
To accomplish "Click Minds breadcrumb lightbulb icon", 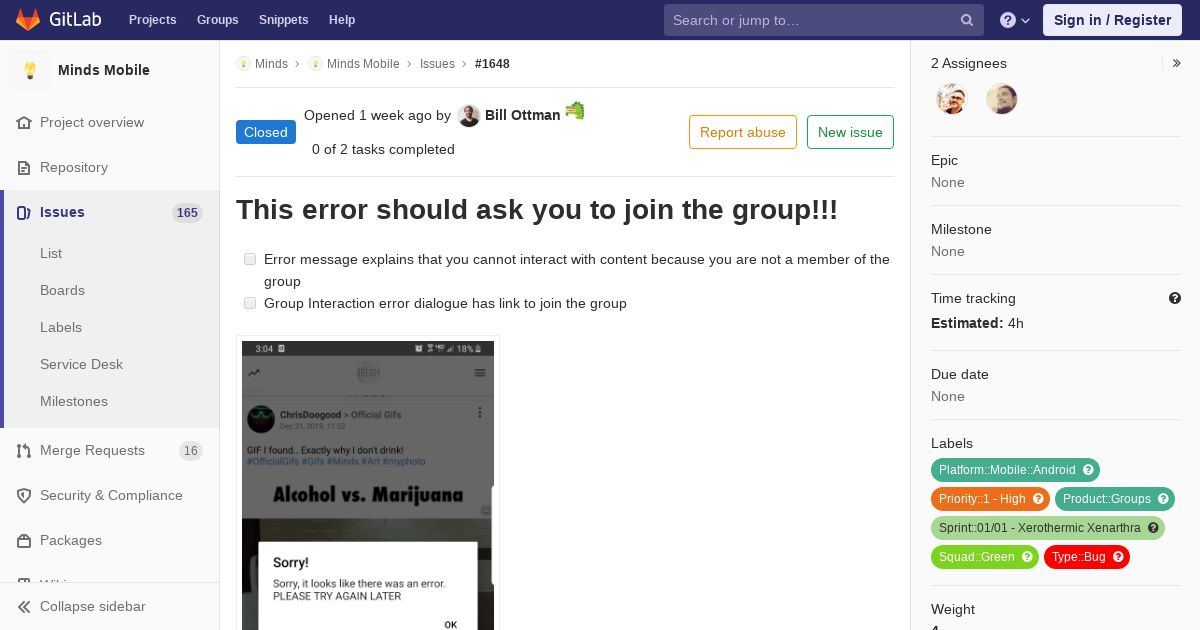I will 243,63.
